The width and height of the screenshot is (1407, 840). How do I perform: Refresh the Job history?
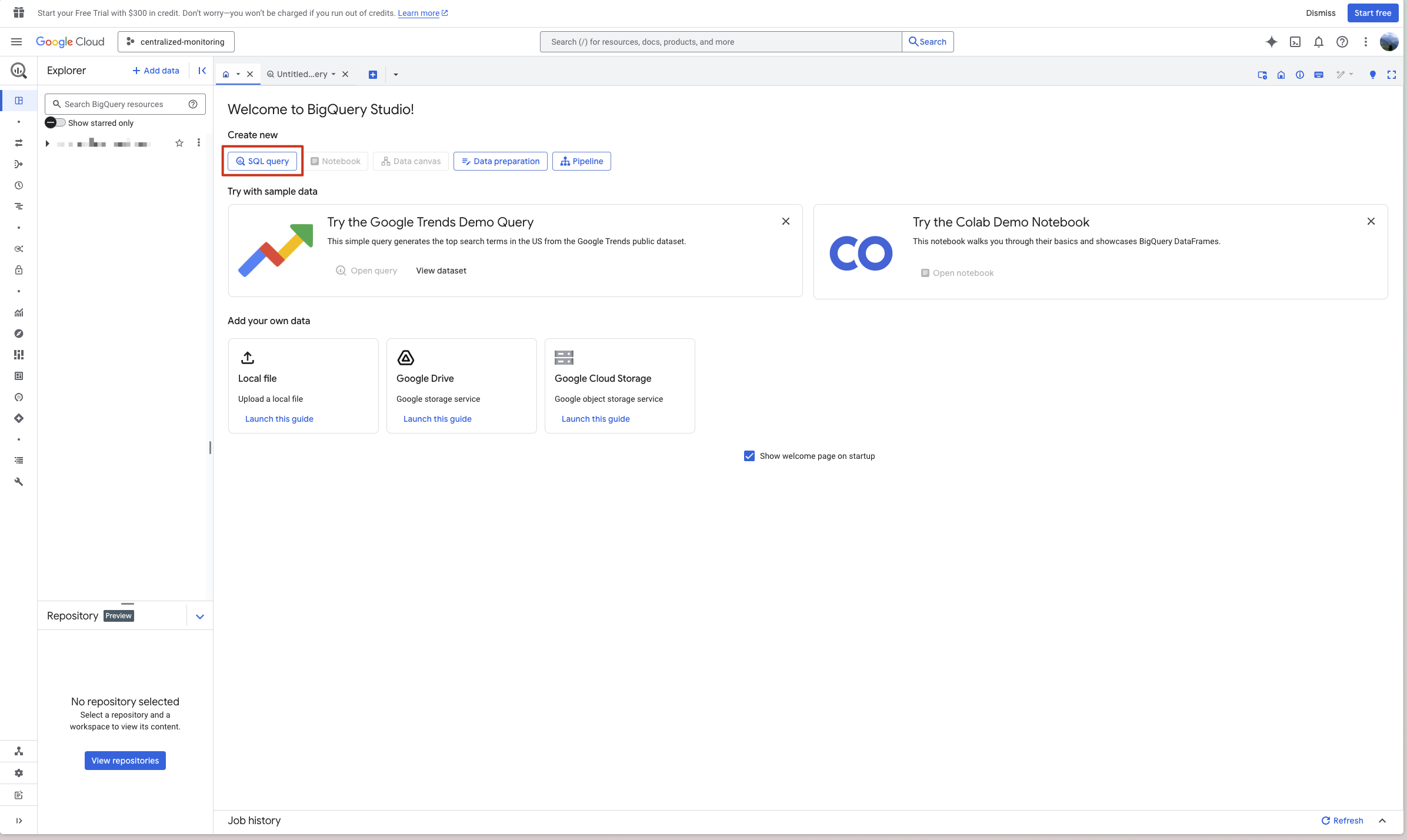(1342, 821)
